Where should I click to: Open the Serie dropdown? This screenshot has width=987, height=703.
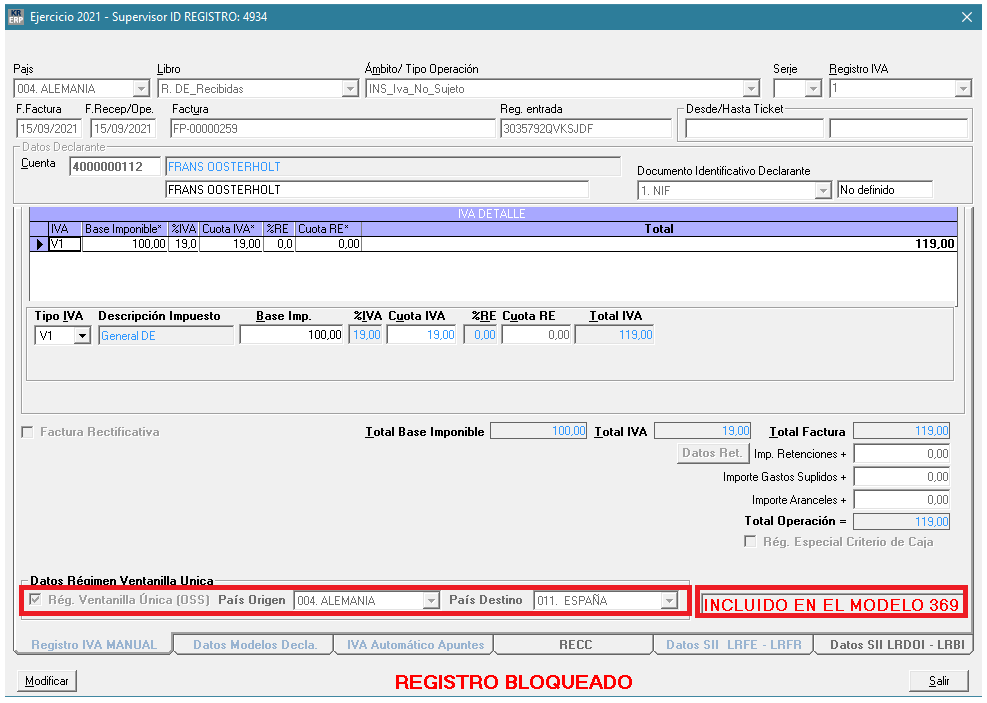813,89
